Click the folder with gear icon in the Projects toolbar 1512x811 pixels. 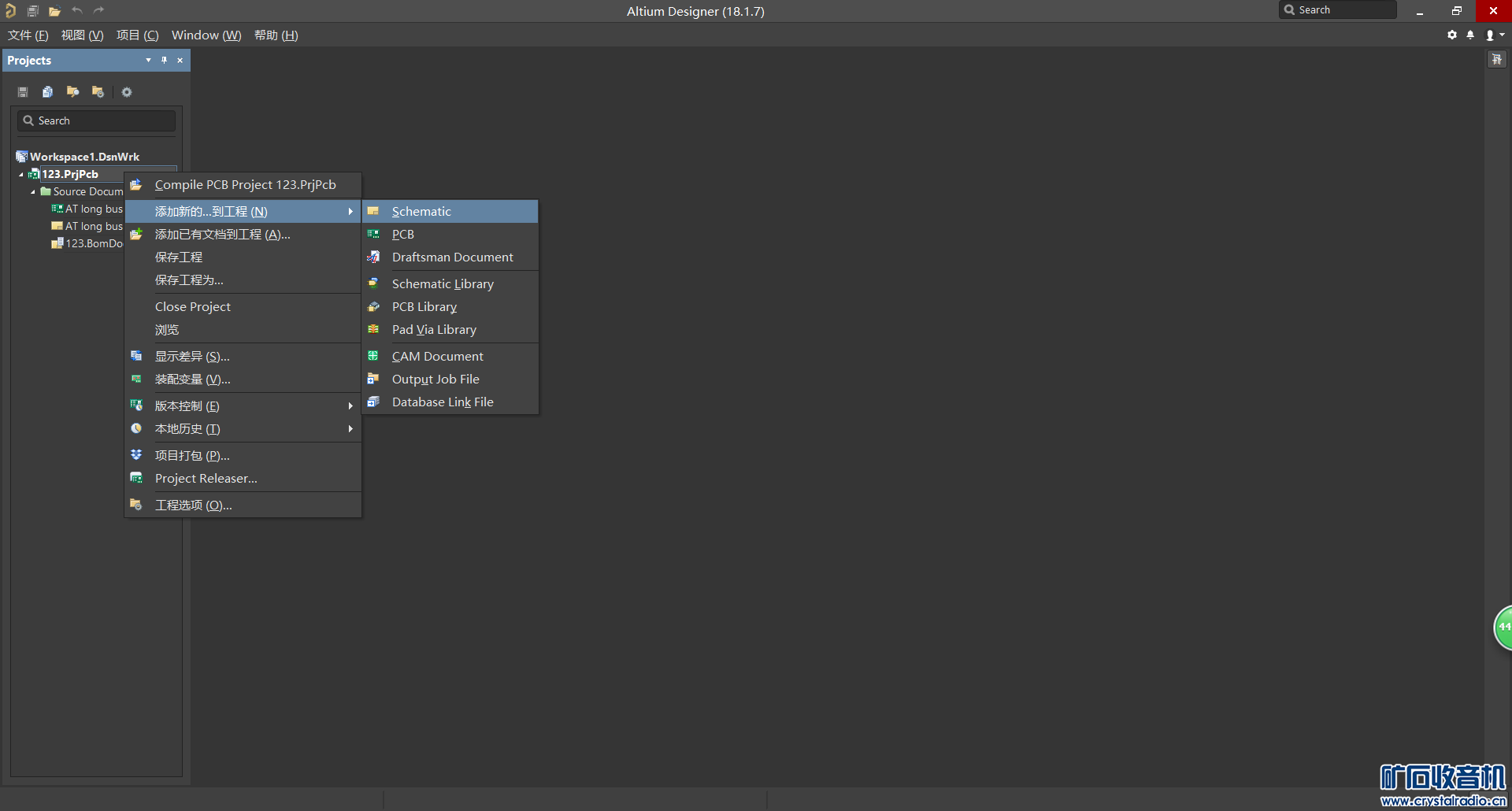pos(98,92)
